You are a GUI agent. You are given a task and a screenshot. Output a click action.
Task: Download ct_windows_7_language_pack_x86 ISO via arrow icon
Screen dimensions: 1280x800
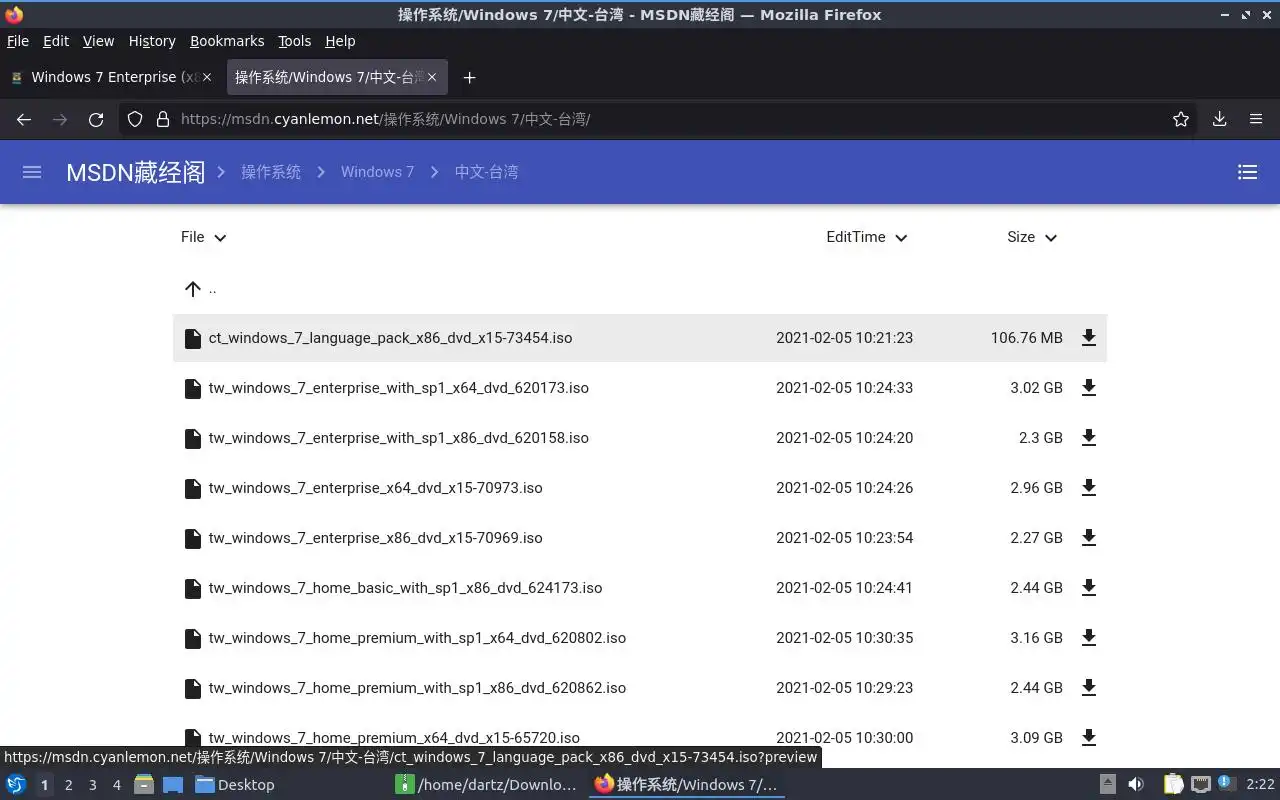tap(1089, 338)
